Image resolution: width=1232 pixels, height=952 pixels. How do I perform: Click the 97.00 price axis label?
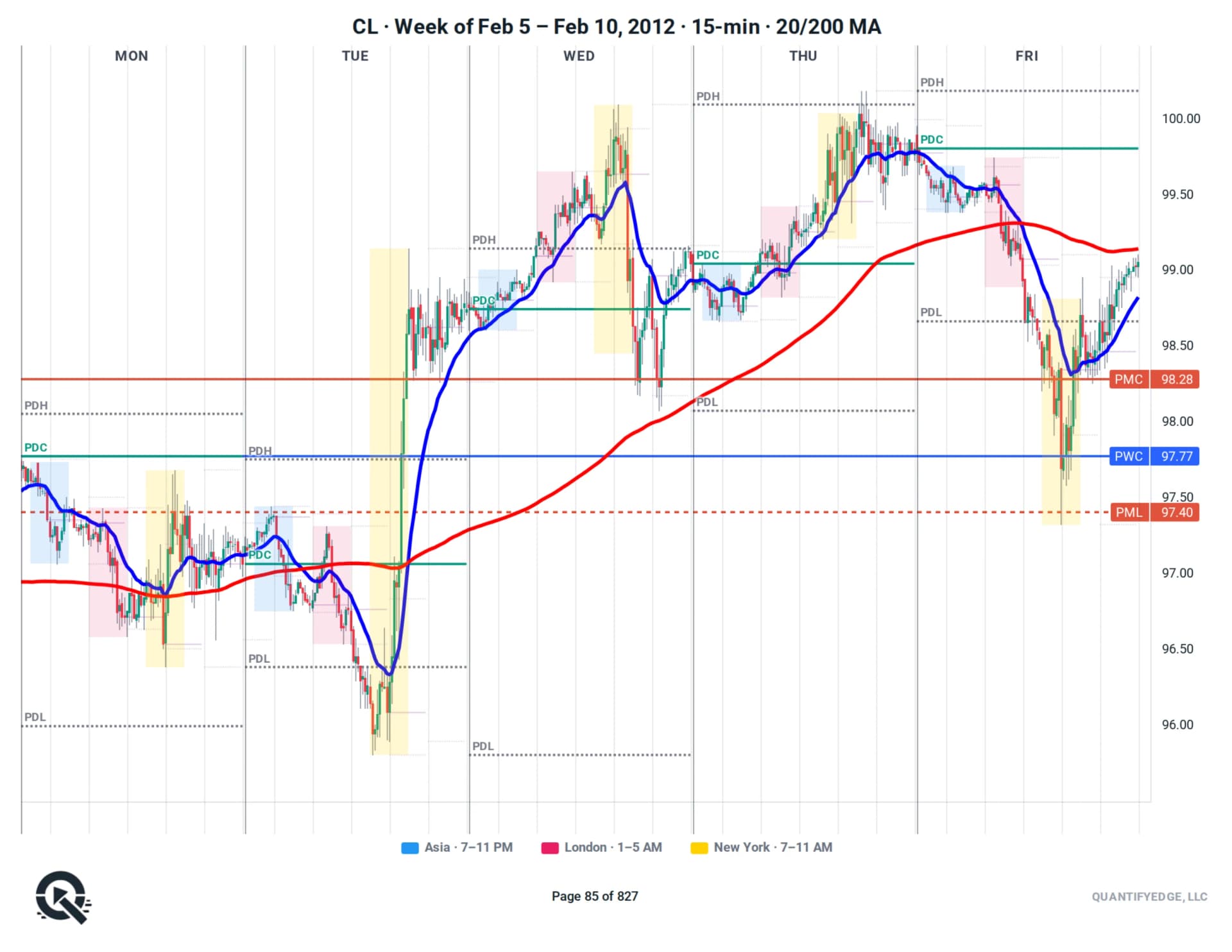[x=1177, y=573]
